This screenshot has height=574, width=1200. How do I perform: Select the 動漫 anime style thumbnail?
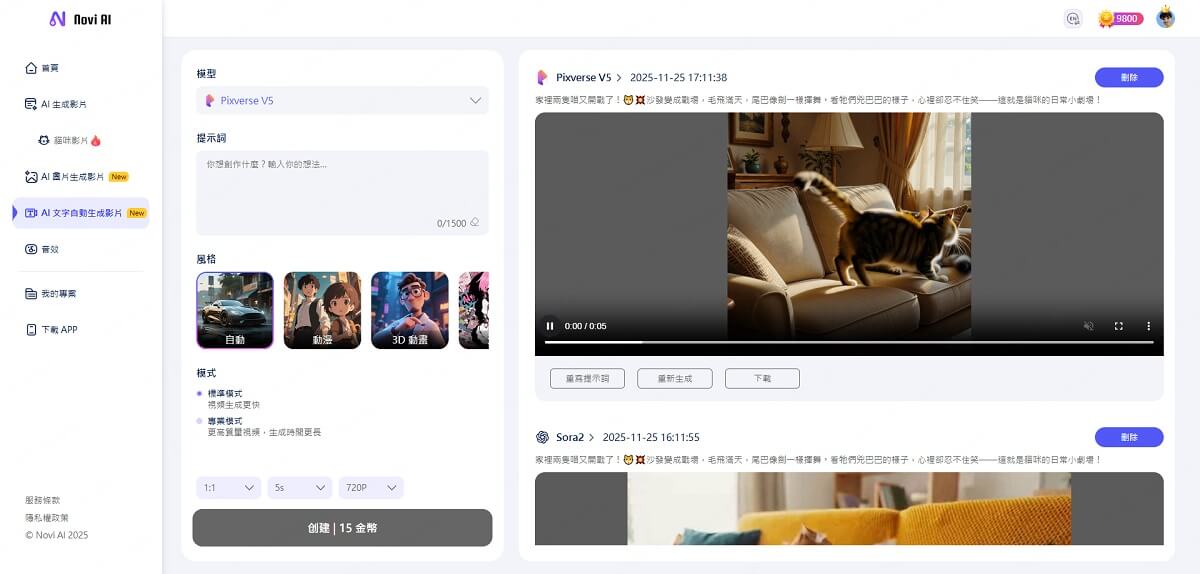[322, 310]
